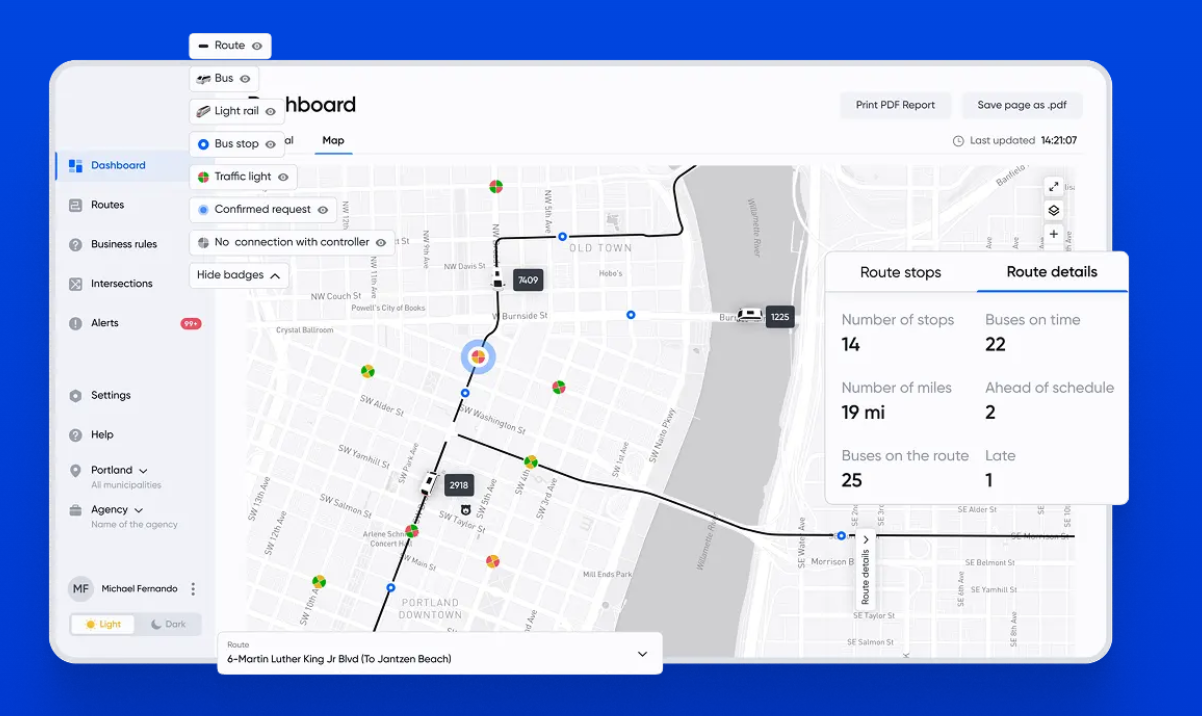
Task: Click bus marker 7409 on map
Action: 497,281
